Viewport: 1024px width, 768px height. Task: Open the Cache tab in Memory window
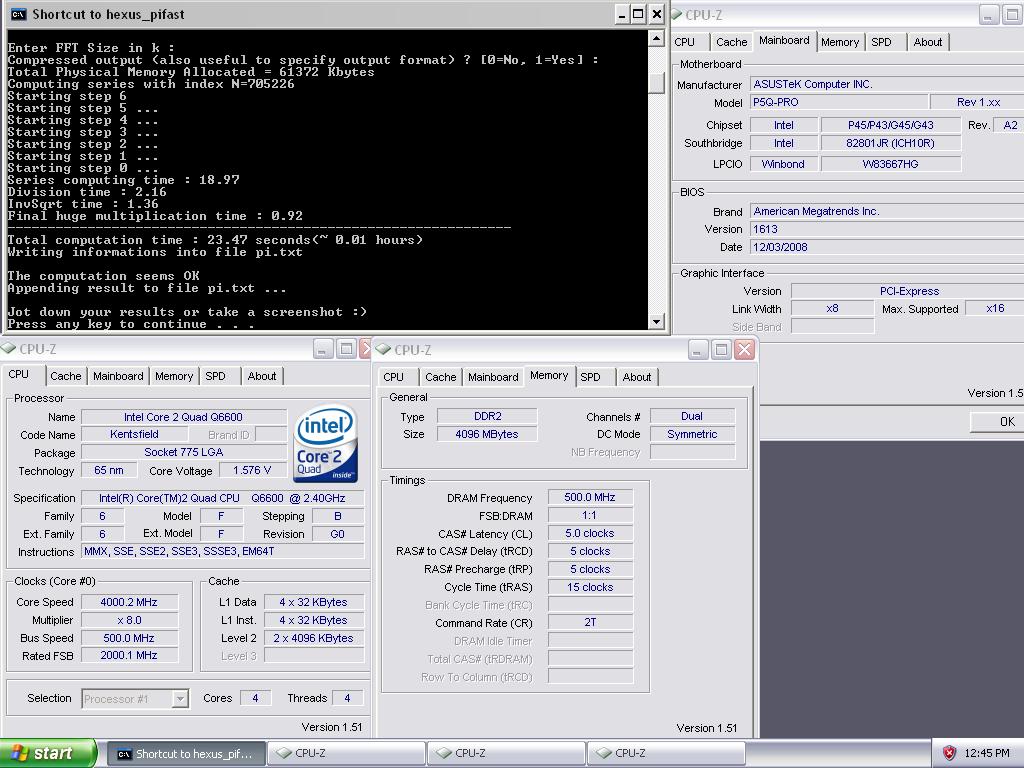pos(441,377)
